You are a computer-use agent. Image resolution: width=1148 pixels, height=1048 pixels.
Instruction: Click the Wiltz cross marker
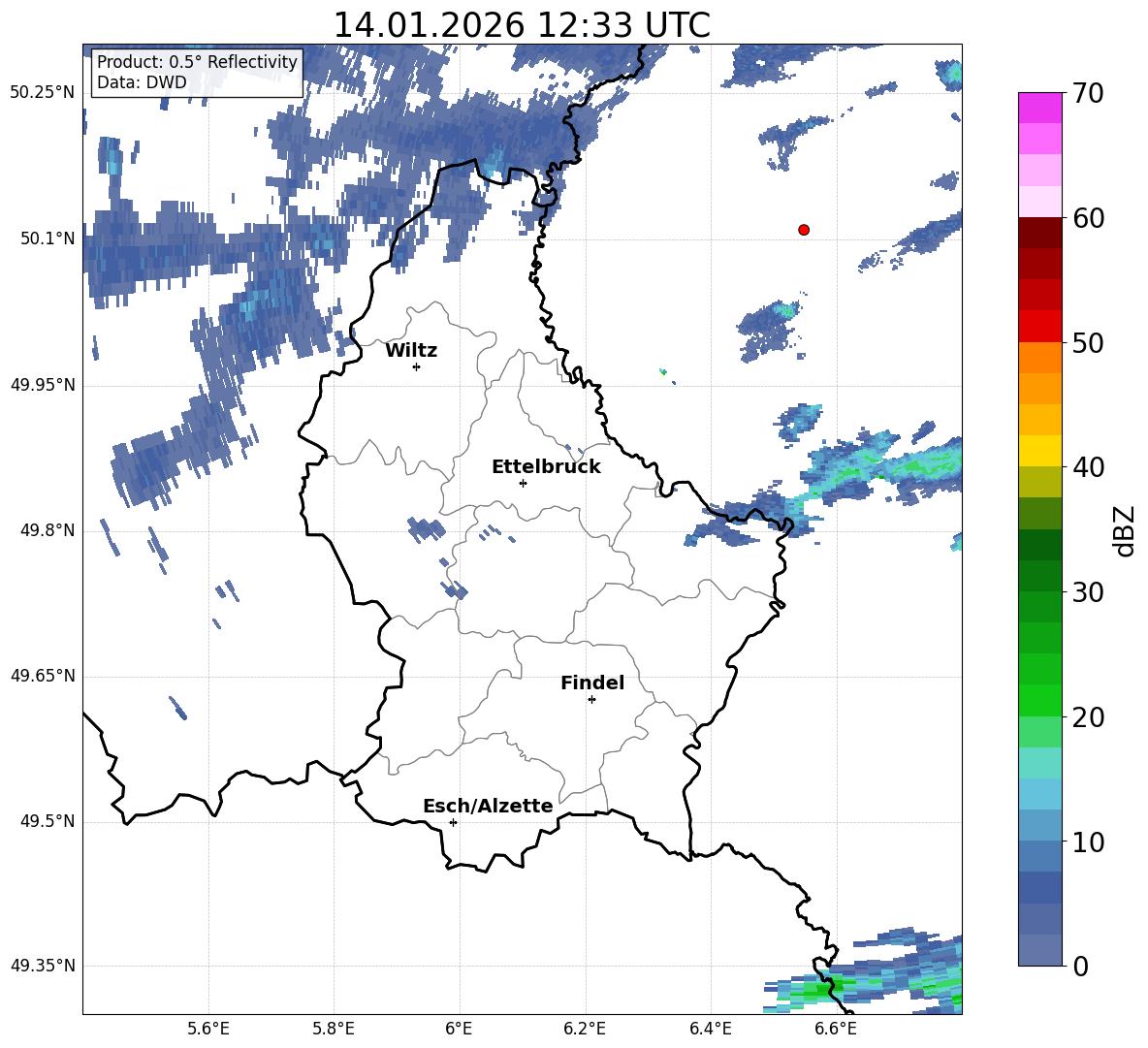pyautogui.click(x=417, y=366)
